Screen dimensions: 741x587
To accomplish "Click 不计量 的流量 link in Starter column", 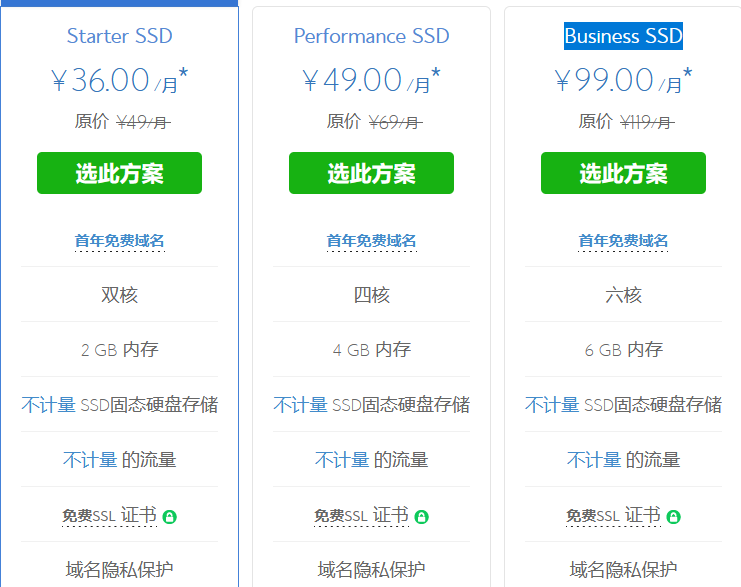I will pos(90,460).
